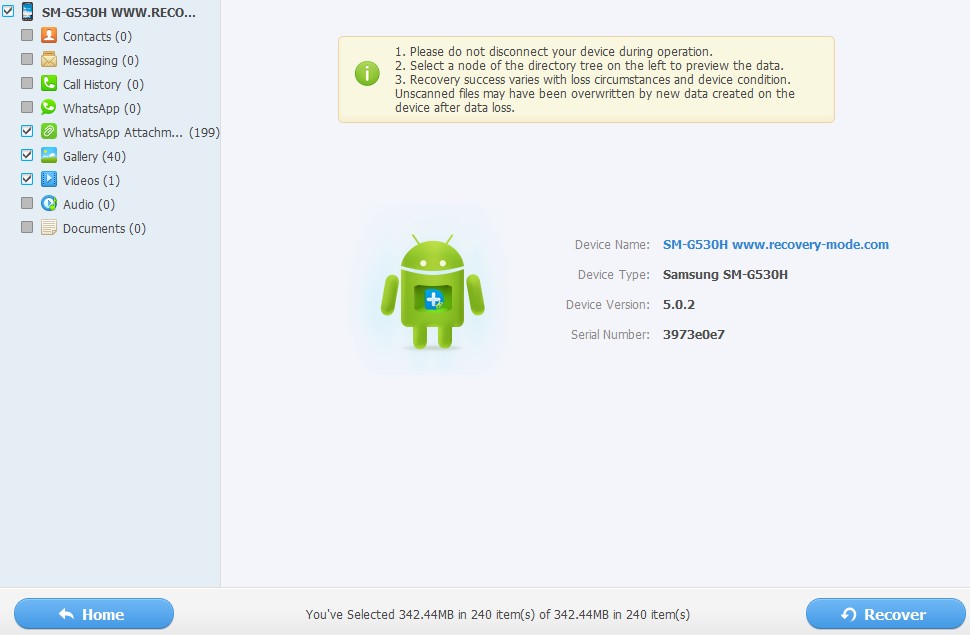This screenshot has width=970, height=635.
Task: Open WhatsApp Attachm... (199) node
Action: click(x=141, y=132)
